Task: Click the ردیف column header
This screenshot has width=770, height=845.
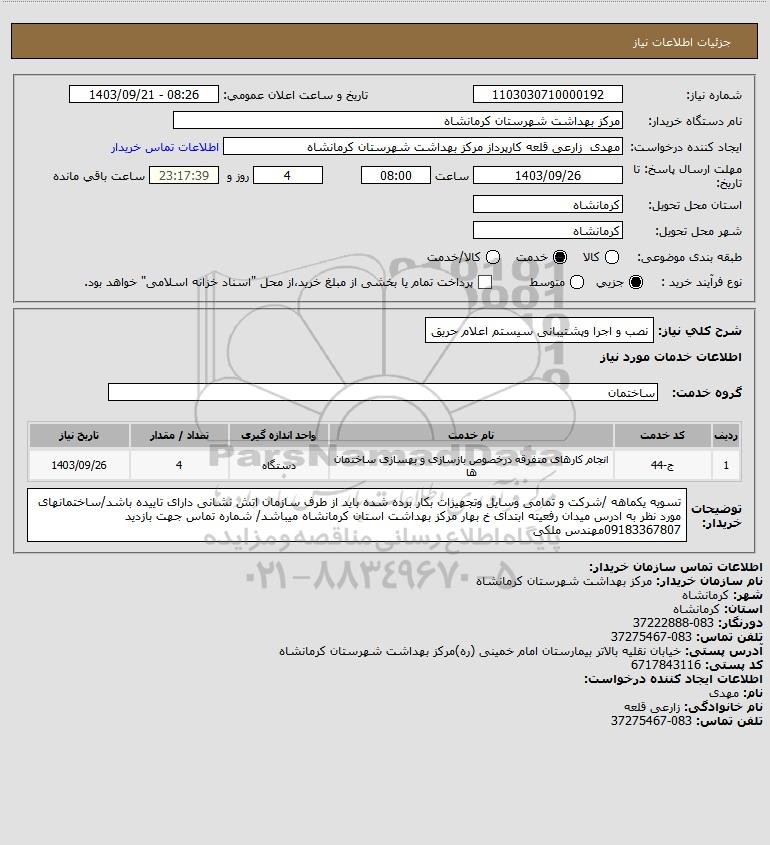Action: click(726, 435)
